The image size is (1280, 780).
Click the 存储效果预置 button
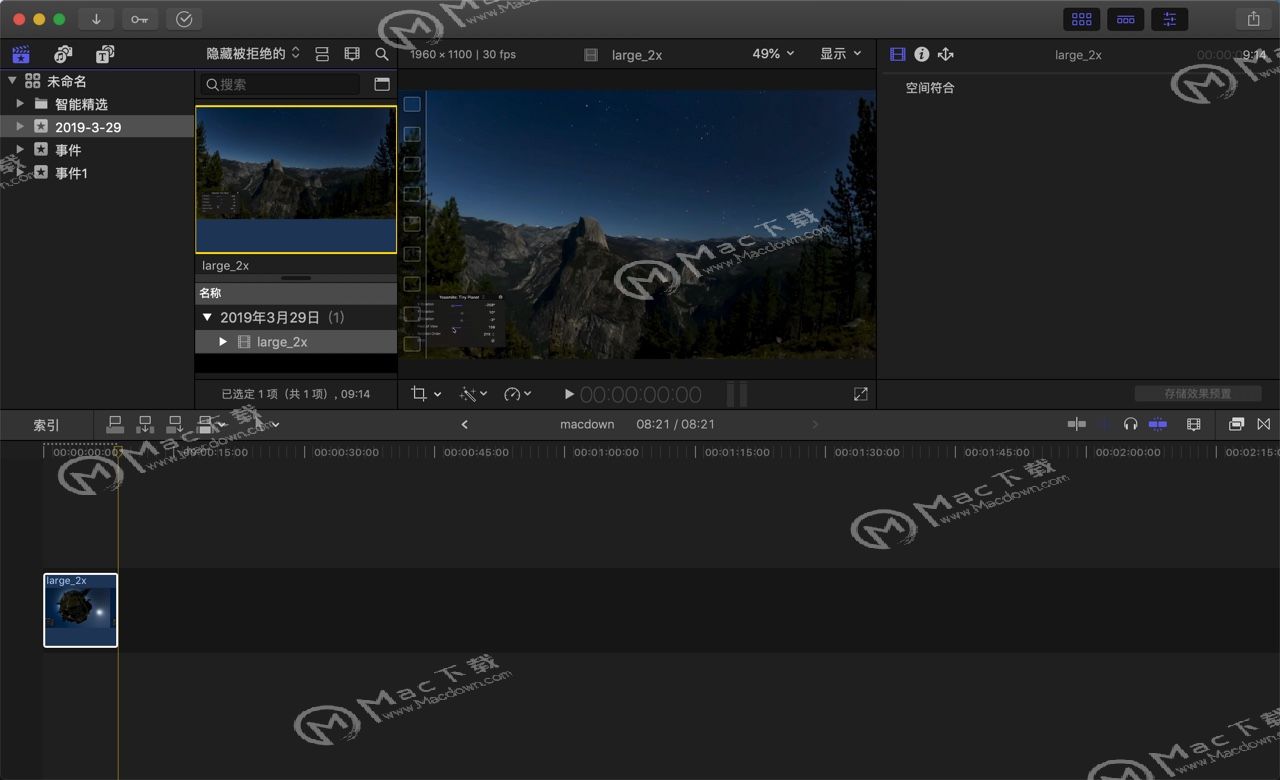tap(1198, 394)
